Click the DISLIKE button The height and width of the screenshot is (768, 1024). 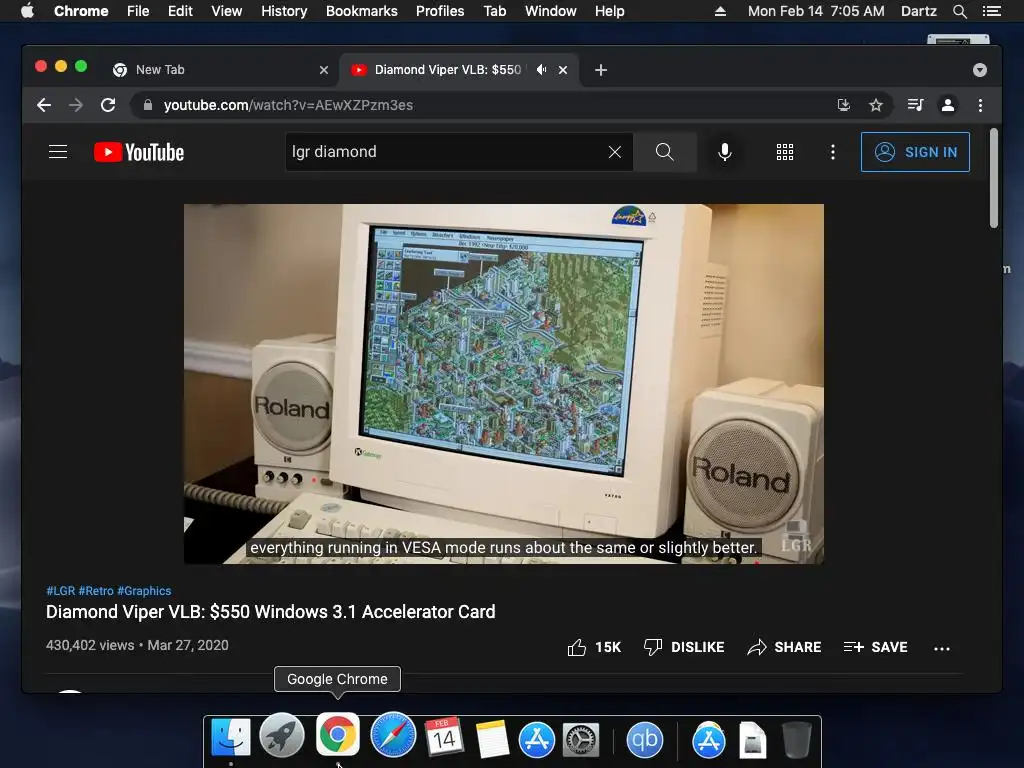[x=684, y=647]
